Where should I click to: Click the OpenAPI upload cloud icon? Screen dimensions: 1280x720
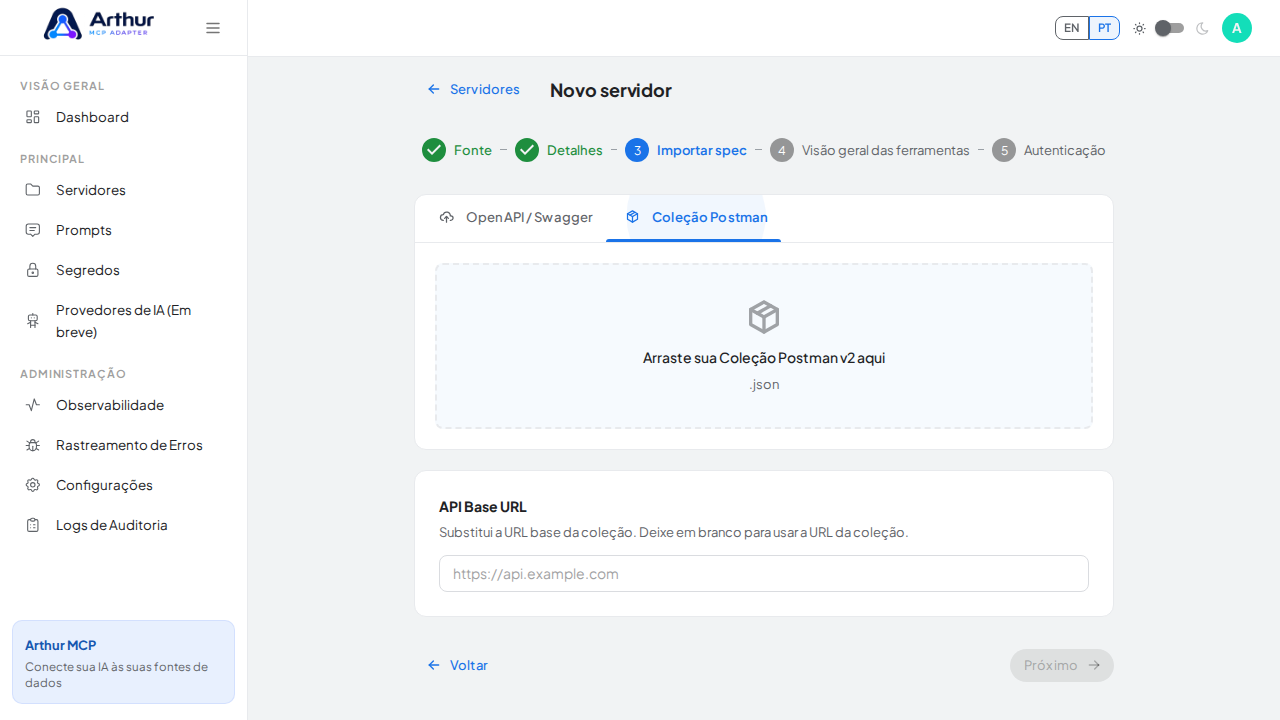tap(447, 217)
